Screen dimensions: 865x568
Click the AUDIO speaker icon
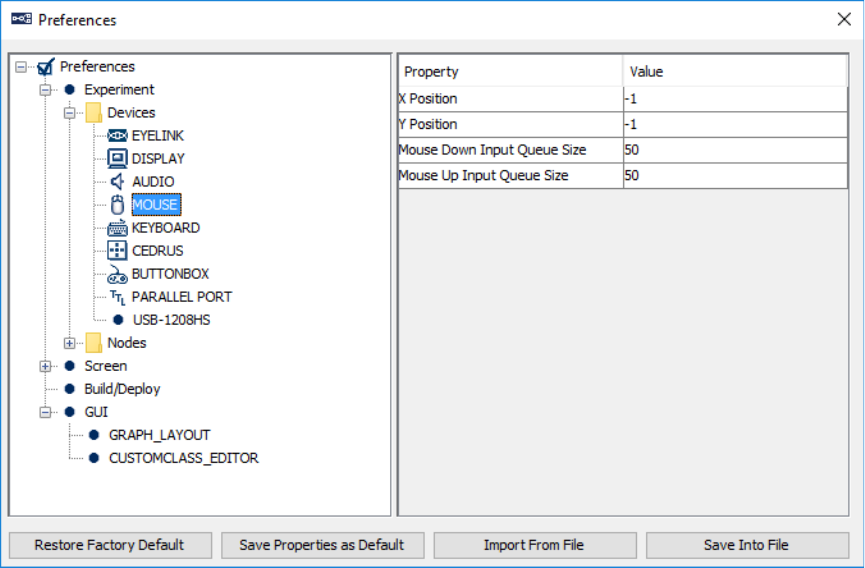[117, 181]
